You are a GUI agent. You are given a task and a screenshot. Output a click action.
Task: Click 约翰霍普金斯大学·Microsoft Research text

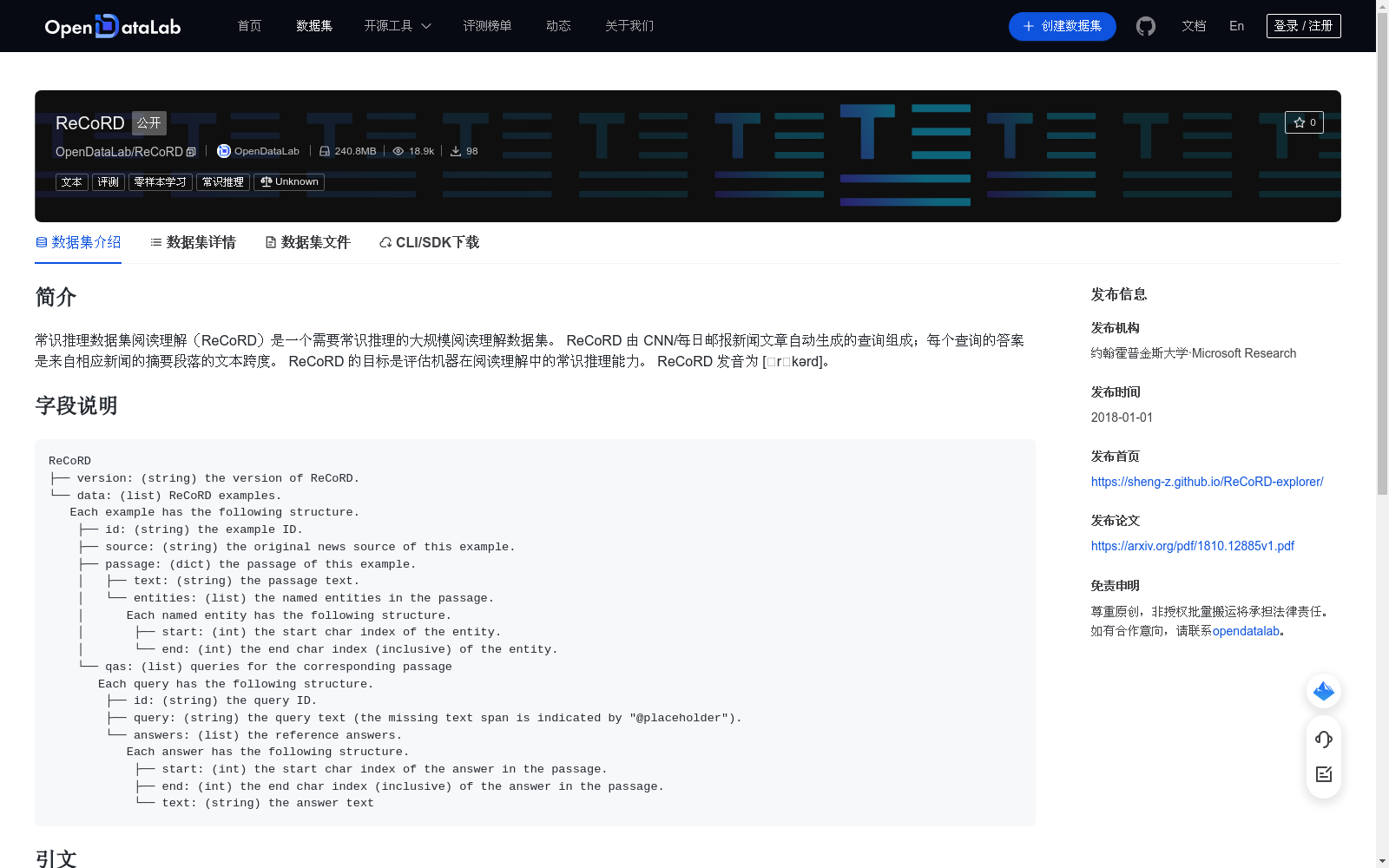(1193, 353)
